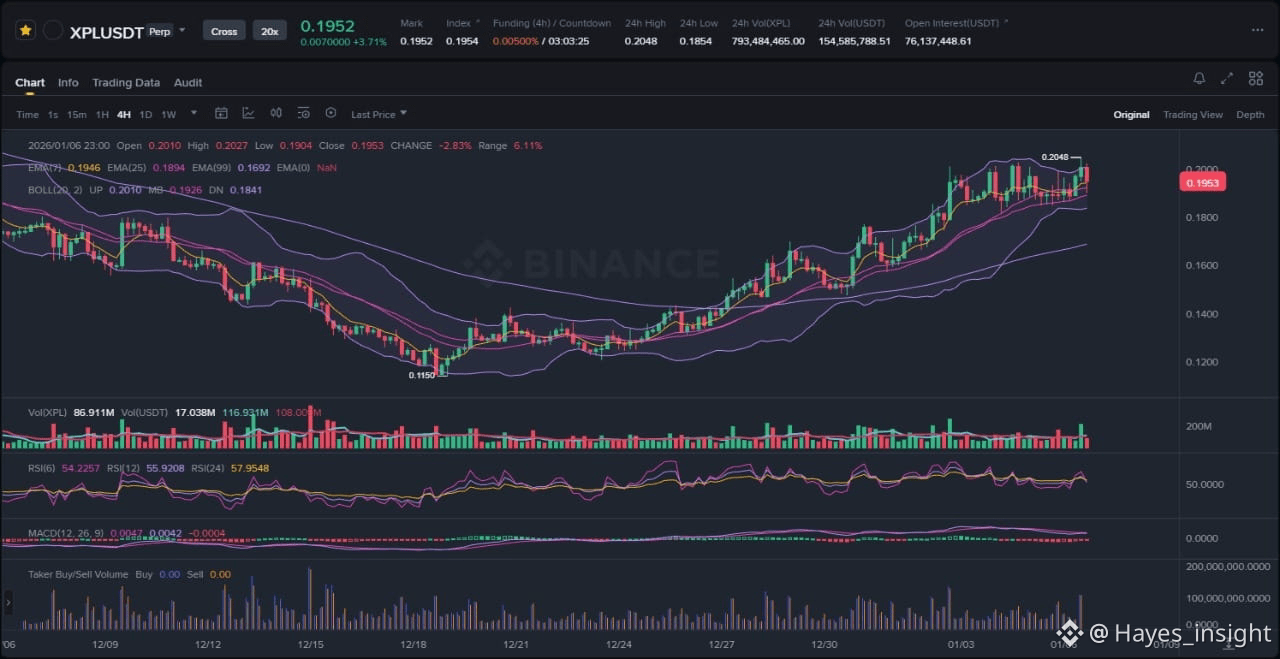Expand chart to fullscreen with arrows icon
Viewport: 1280px width, 659px height.
(1227, 79)
